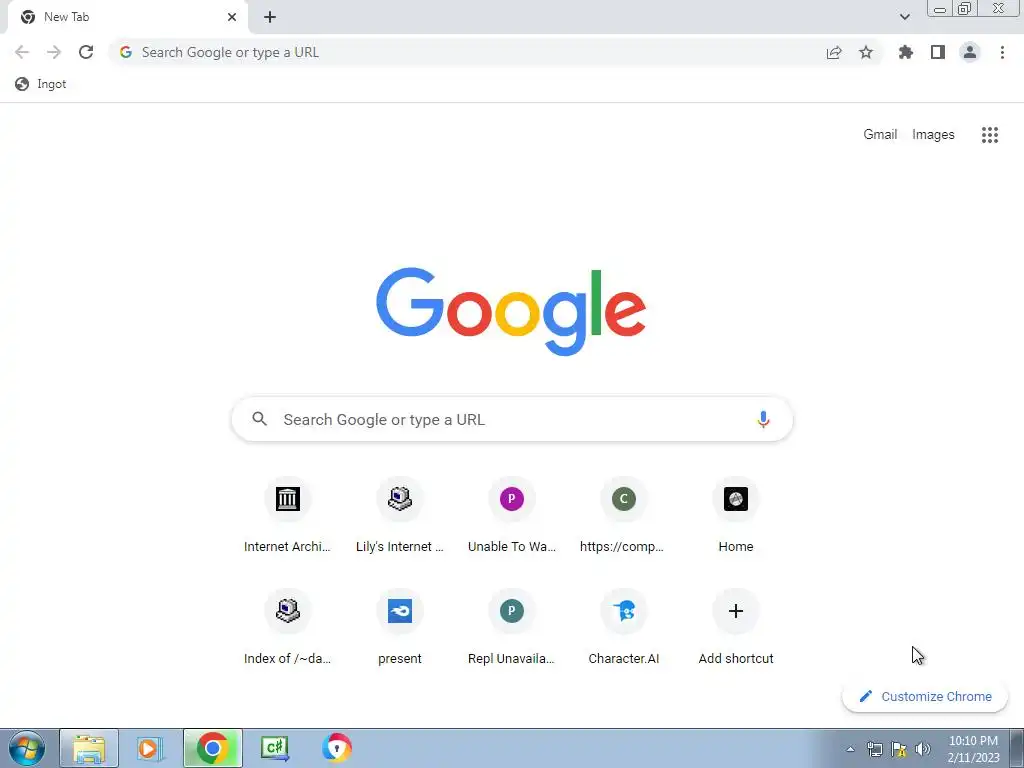Go back using the back arrow
1024x768 pixels.
click(22, 52)
